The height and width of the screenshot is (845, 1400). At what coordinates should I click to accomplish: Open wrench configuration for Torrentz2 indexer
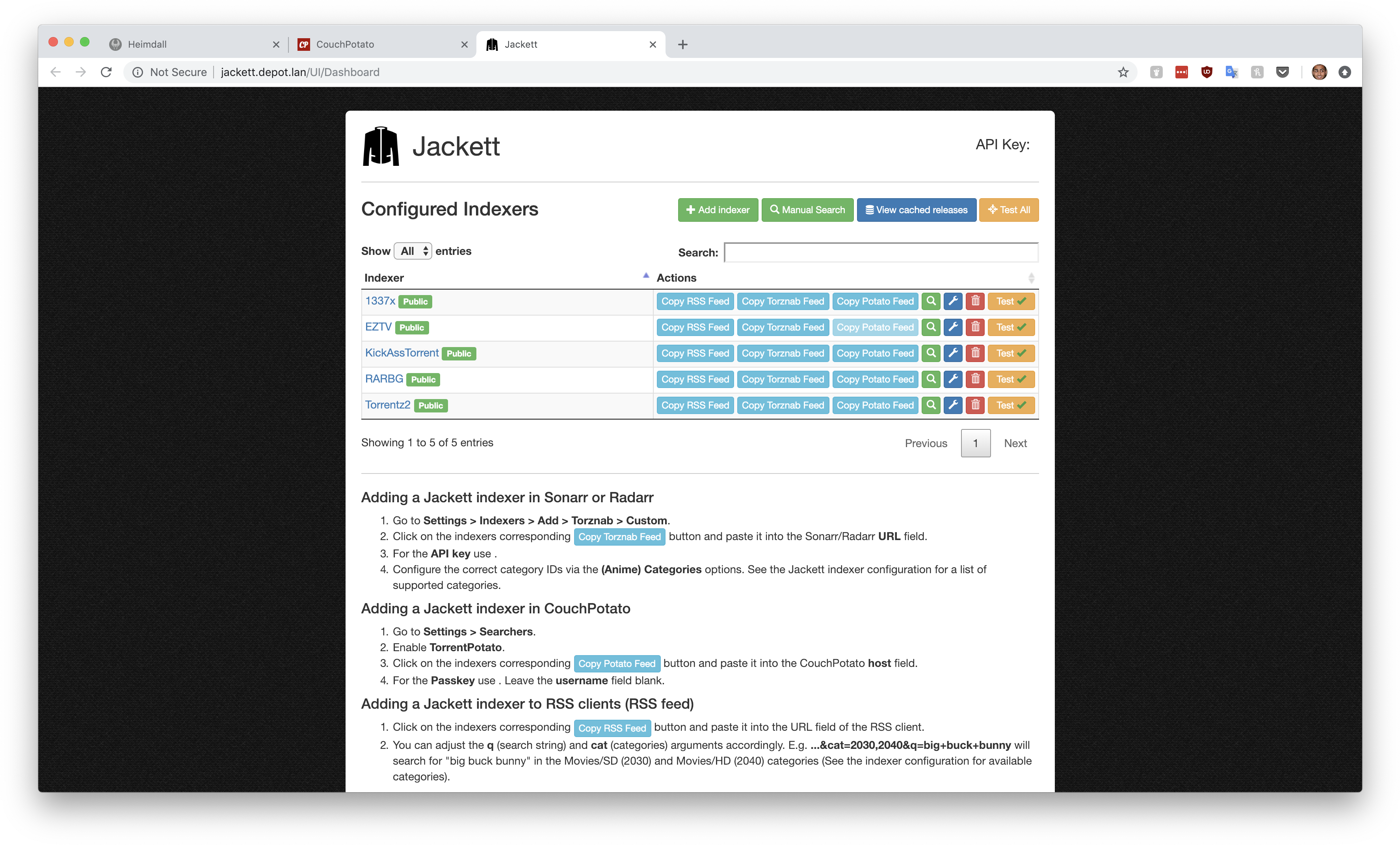click(x=953, y=405)
